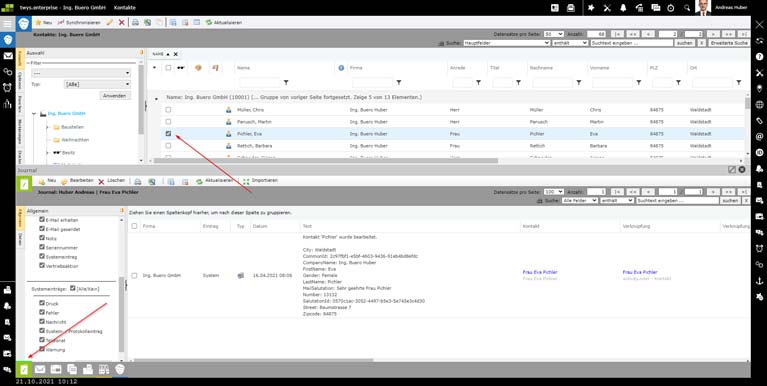The image size is (767, 386).
Task: Click the Synchronisieren toolbar button
Action: [79, 23]
